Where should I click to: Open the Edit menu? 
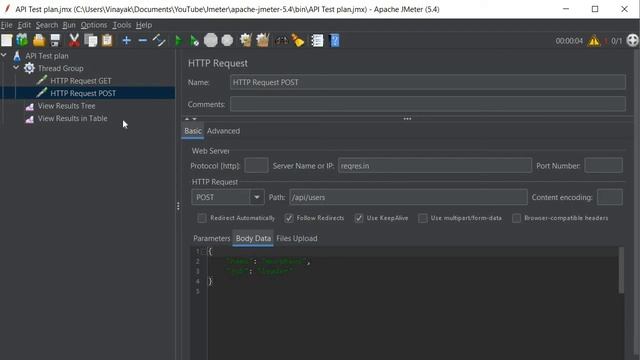pos(24,25)
